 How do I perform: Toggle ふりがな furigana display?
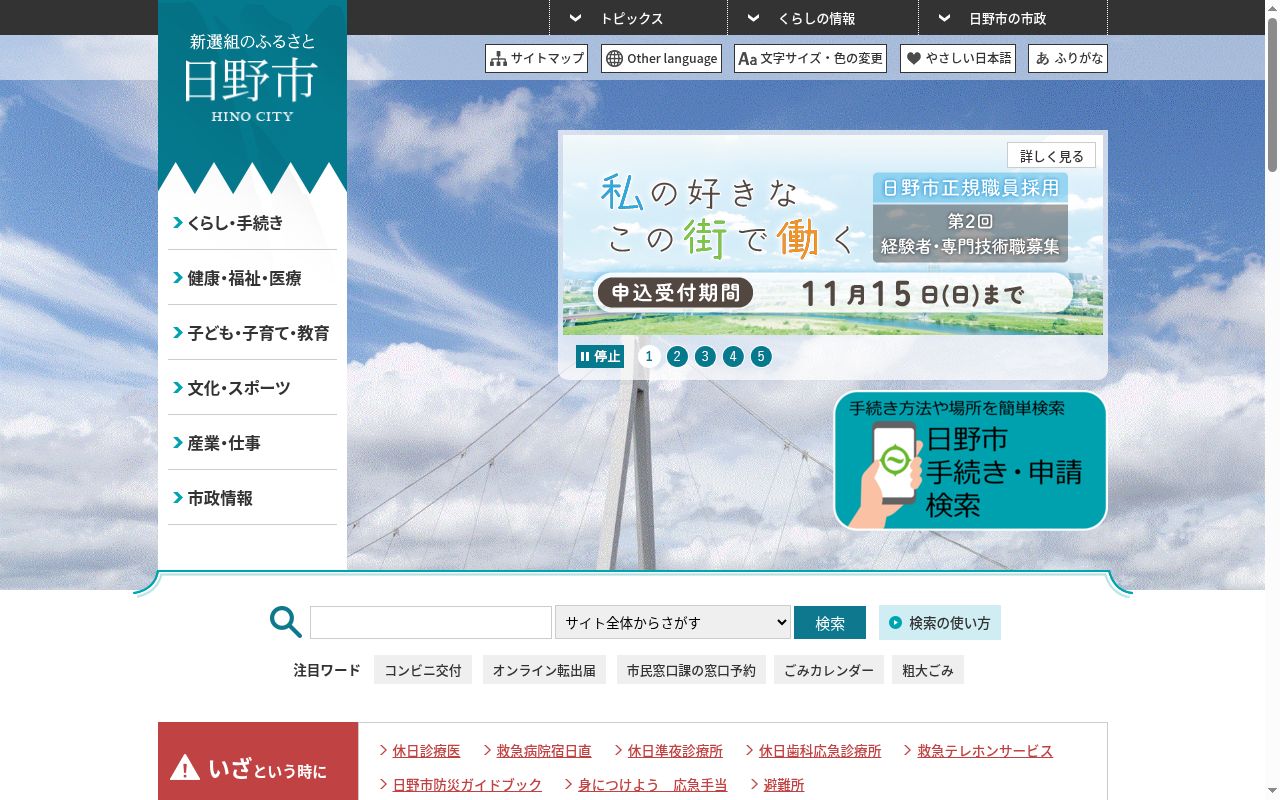[1068, 58]
